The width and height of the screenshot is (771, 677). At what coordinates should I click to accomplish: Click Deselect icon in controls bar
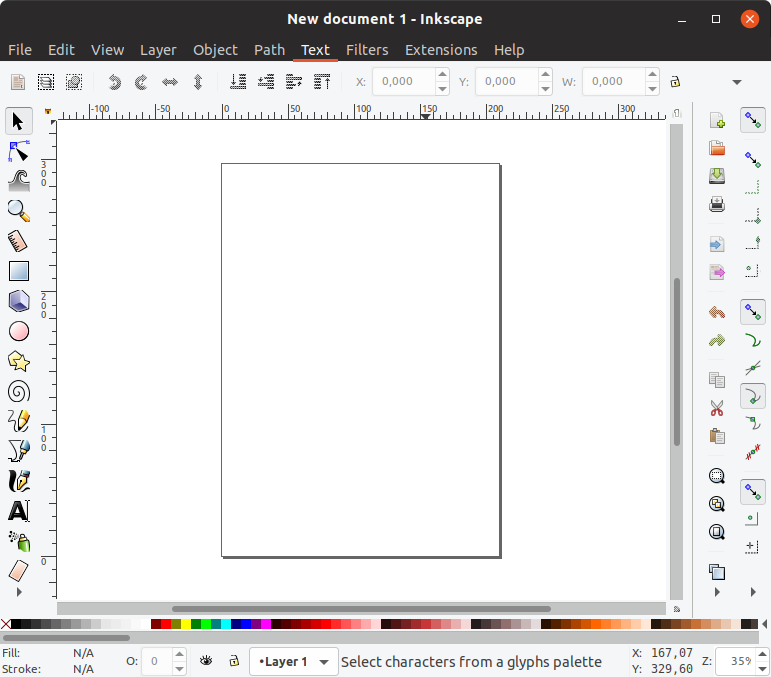(x=74, y=82)
